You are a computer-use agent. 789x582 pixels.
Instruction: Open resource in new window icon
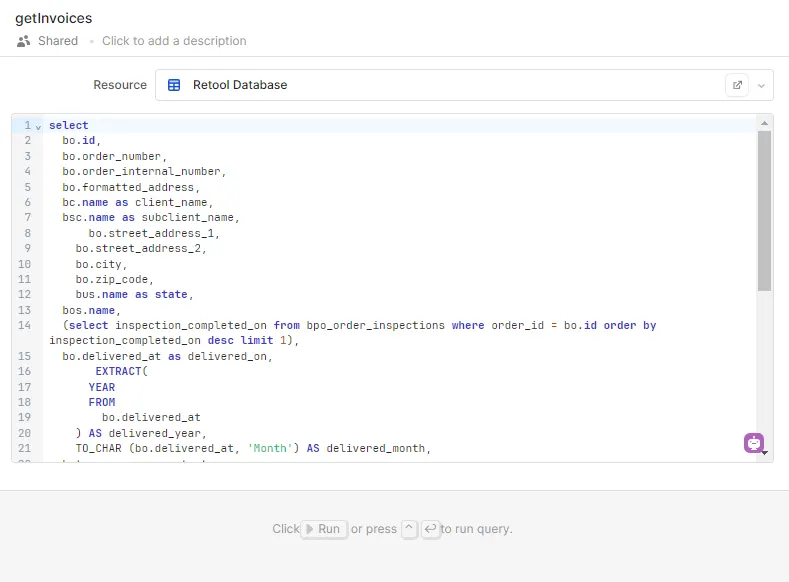click(x=737, y=85)
